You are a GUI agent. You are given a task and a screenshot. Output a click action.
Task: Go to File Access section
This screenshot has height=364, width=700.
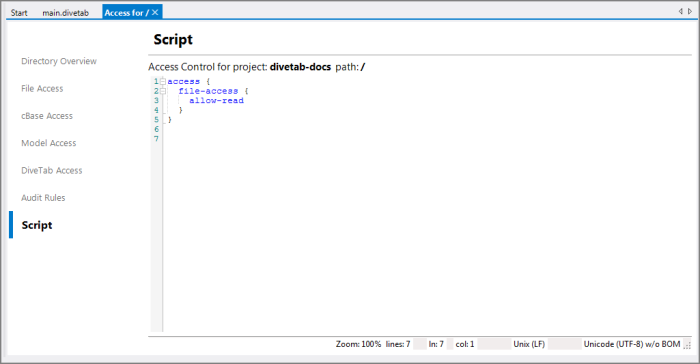[42, 88]
